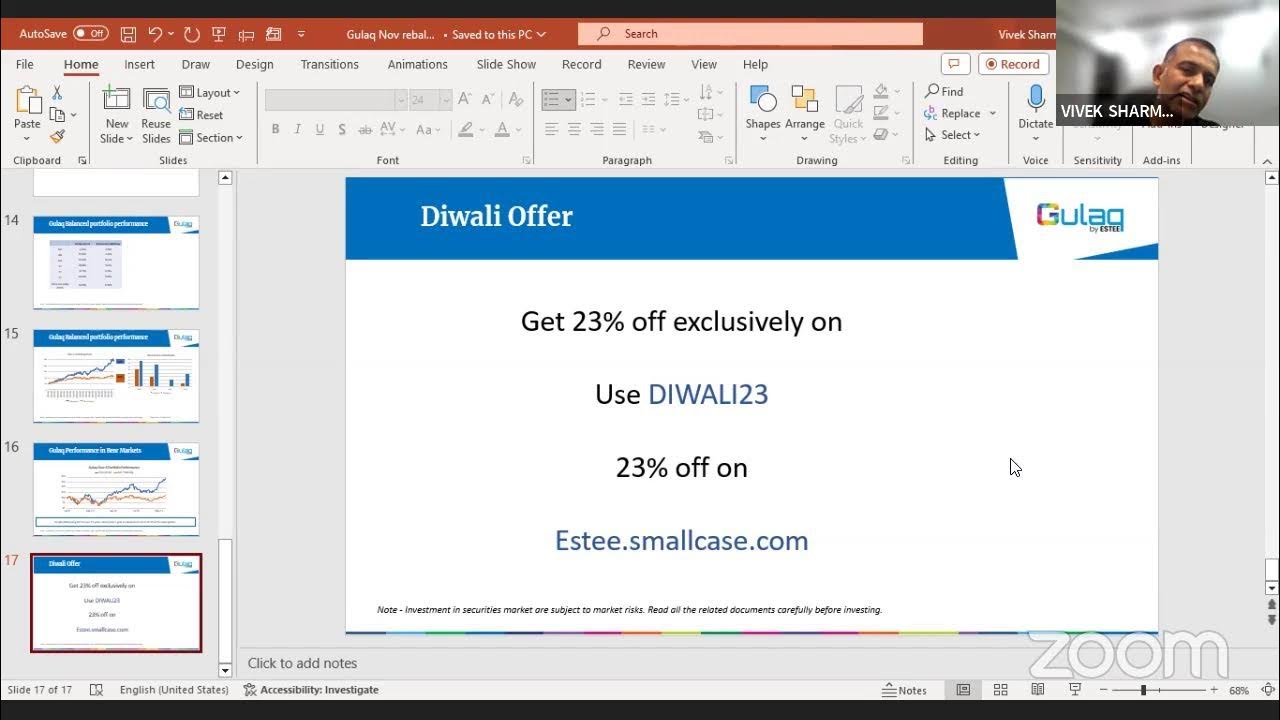Click the text highlight color swatch
This screenshot has width=1280, height=720.
[465, 129]
